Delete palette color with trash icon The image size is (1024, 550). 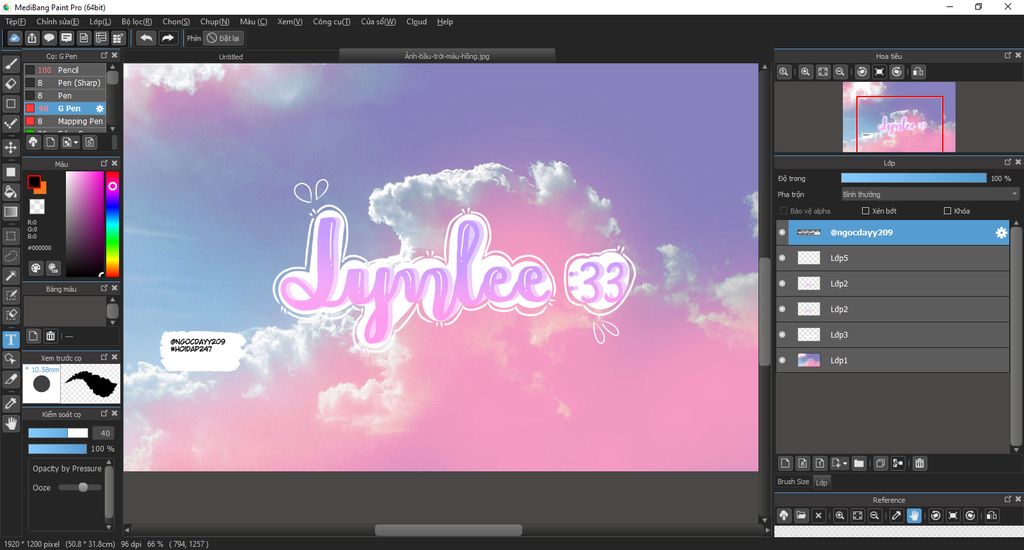[50, 336]
